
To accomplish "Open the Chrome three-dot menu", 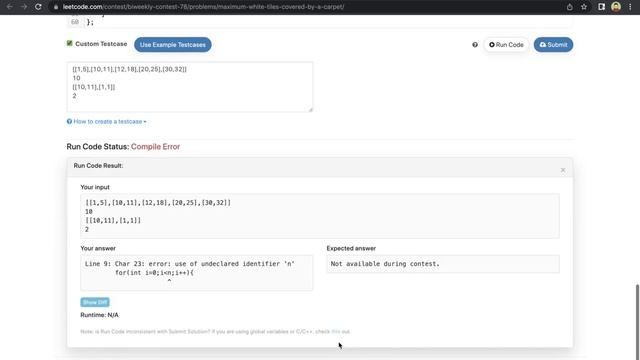I will 630,7.
